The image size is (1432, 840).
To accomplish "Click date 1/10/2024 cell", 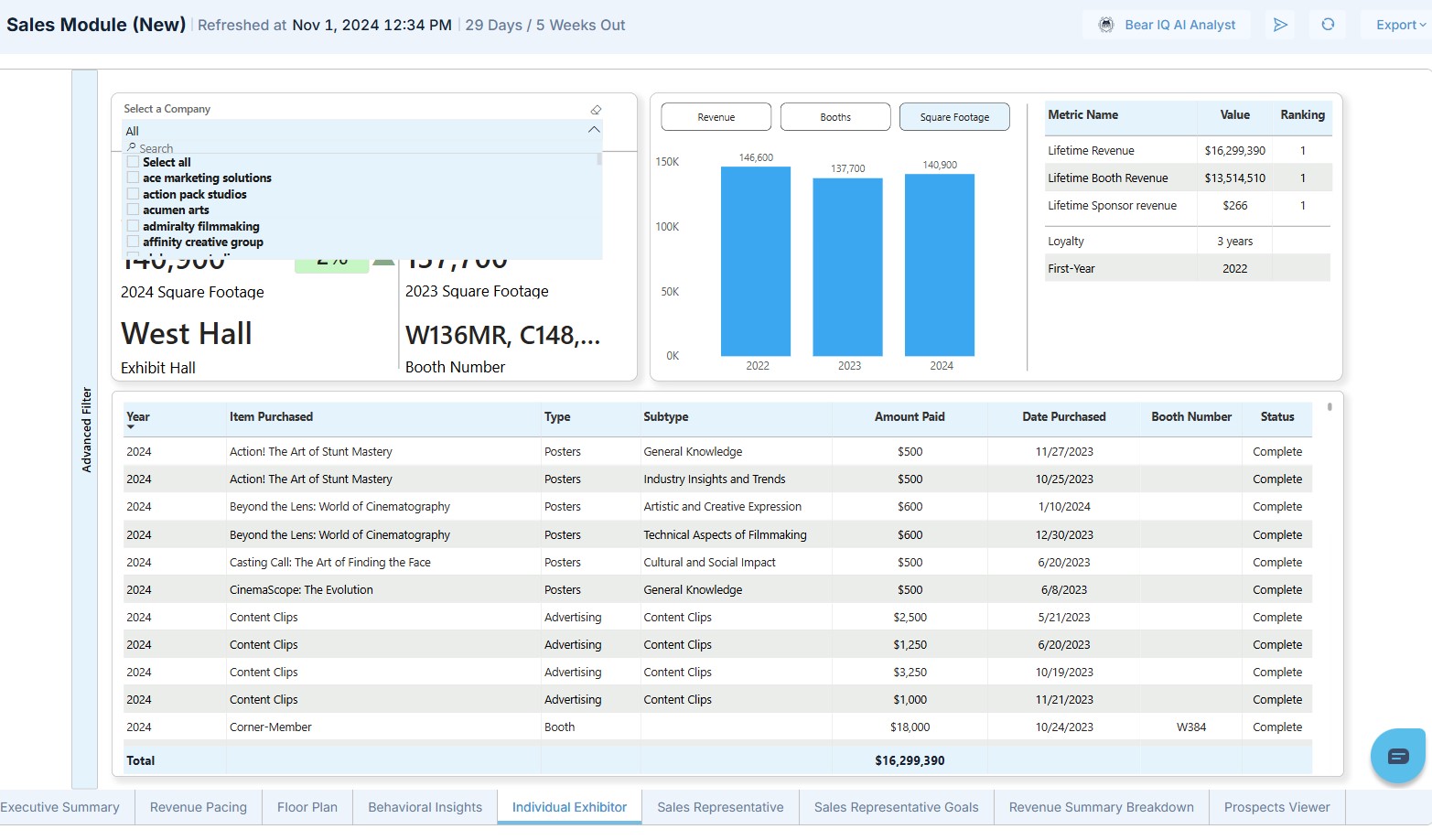I will coord(1064,507).
